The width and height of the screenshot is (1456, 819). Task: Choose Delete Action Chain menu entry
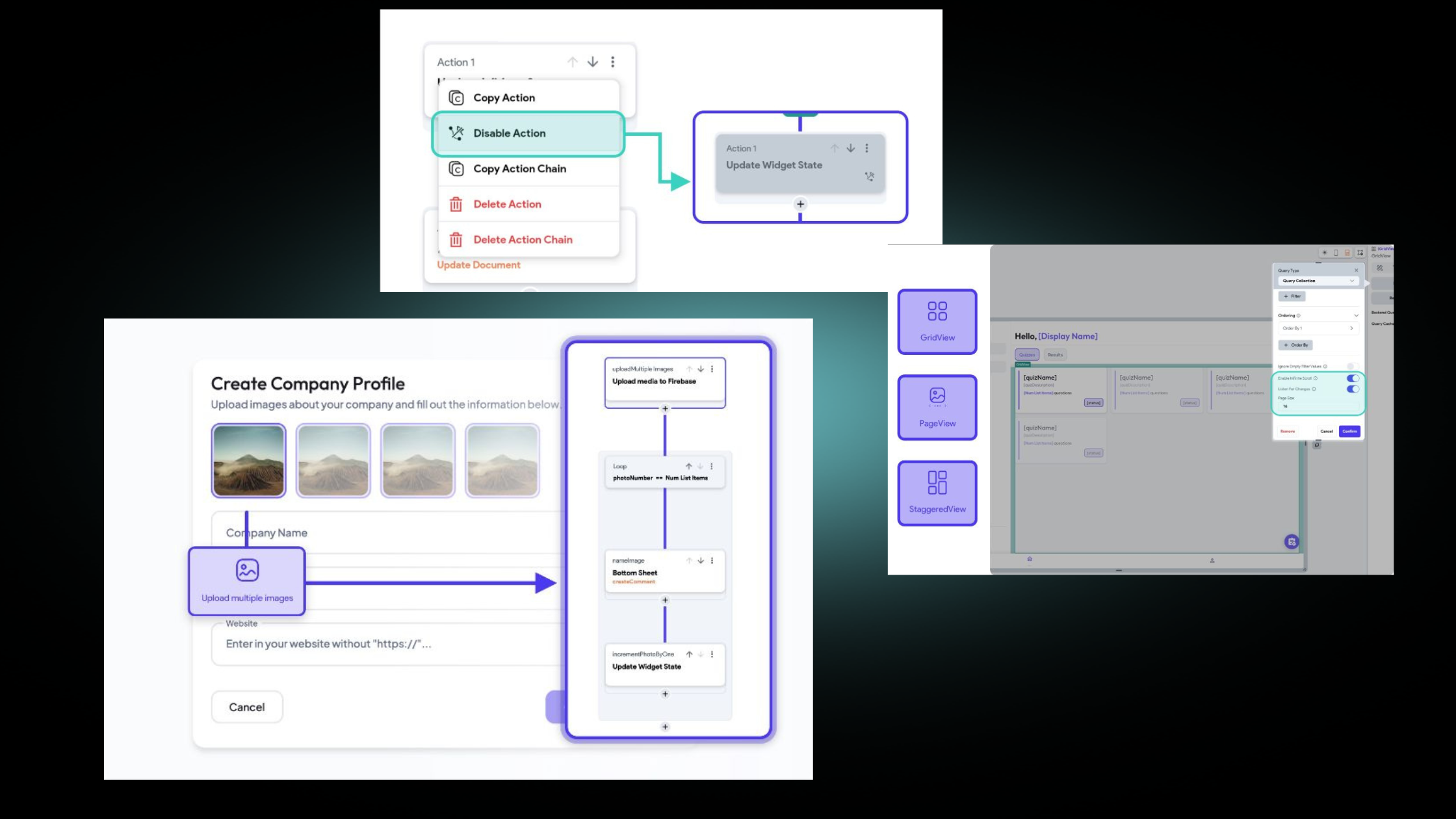(523, 240)
